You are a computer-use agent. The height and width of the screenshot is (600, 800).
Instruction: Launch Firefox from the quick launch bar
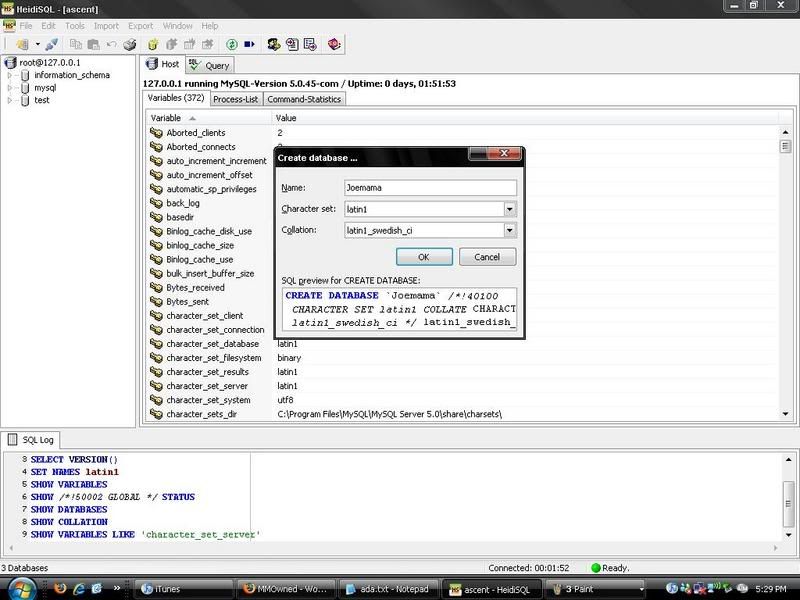tap(60, 588)
